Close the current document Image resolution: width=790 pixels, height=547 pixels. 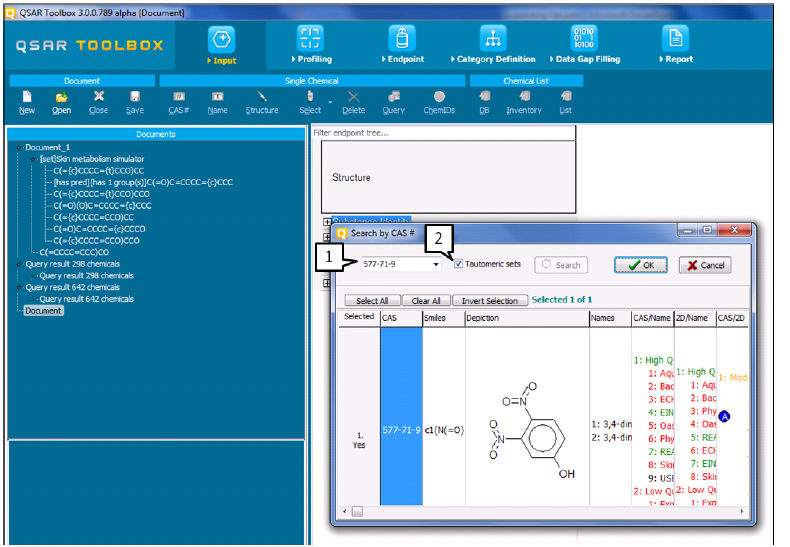(99, 102)
